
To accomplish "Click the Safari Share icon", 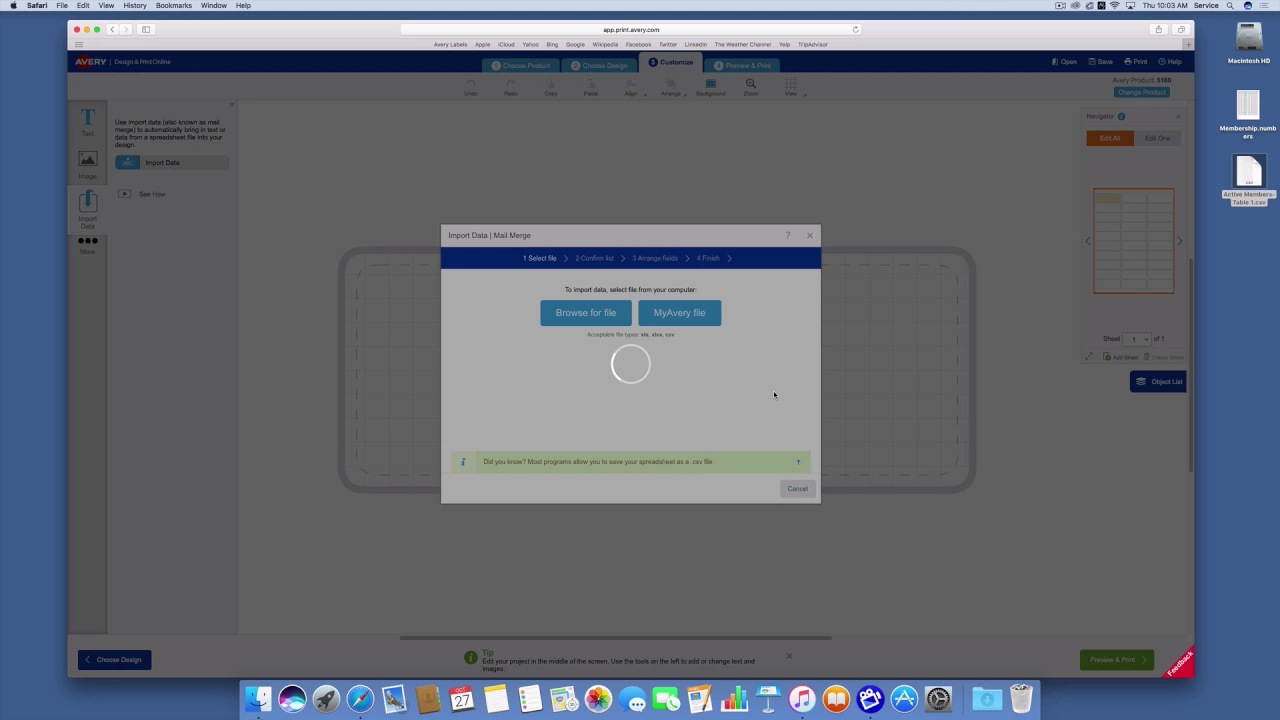I will [1158, 29].
